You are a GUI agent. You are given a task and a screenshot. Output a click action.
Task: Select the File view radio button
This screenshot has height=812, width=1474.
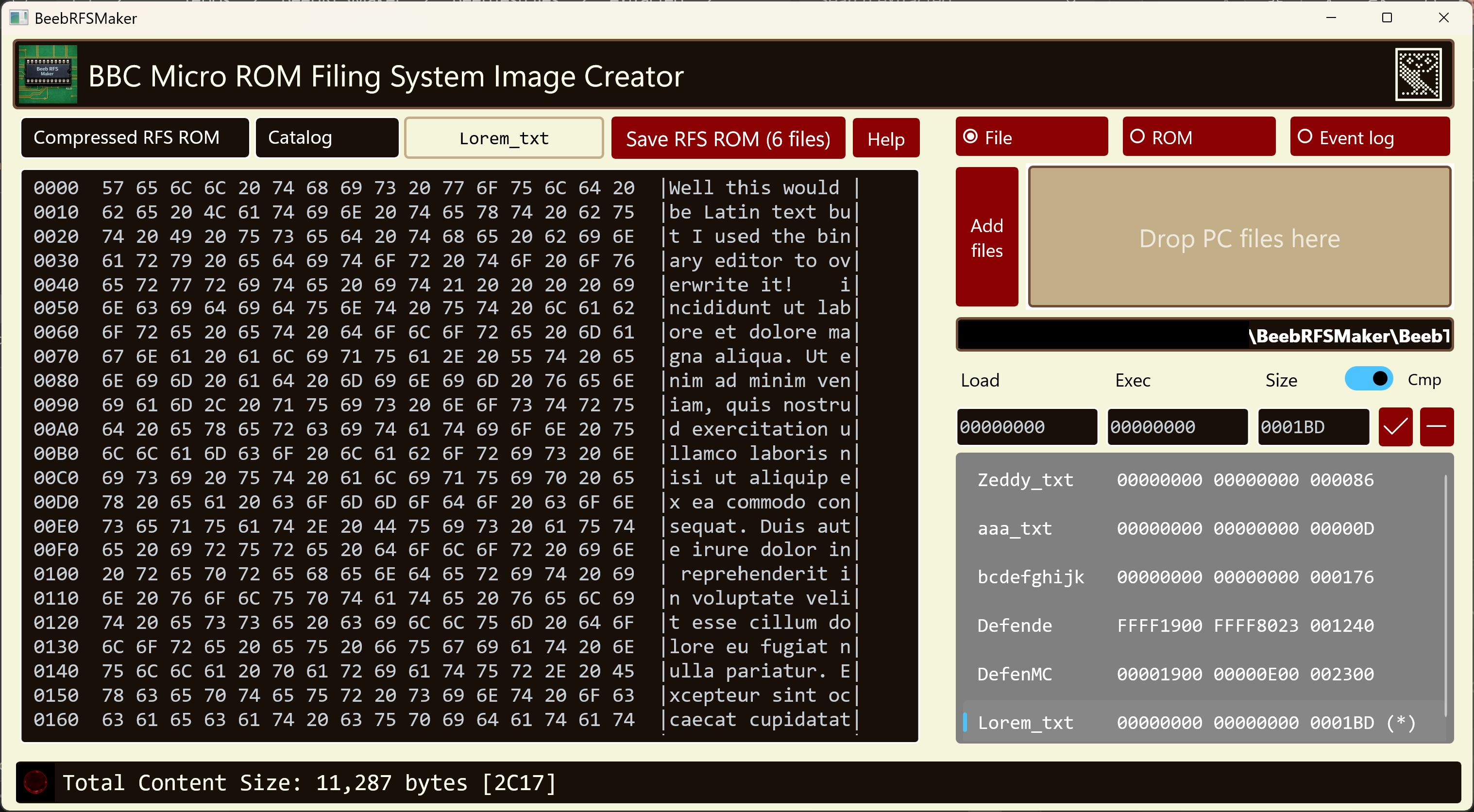click(1032, 137)
